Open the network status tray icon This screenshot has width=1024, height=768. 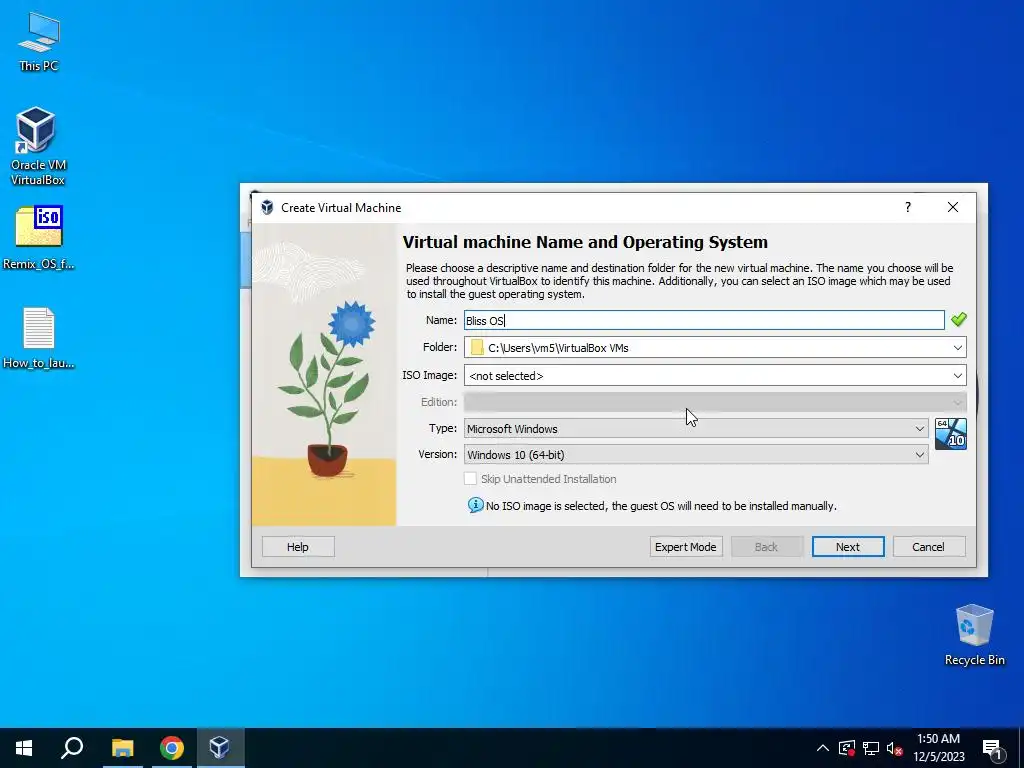871,748
